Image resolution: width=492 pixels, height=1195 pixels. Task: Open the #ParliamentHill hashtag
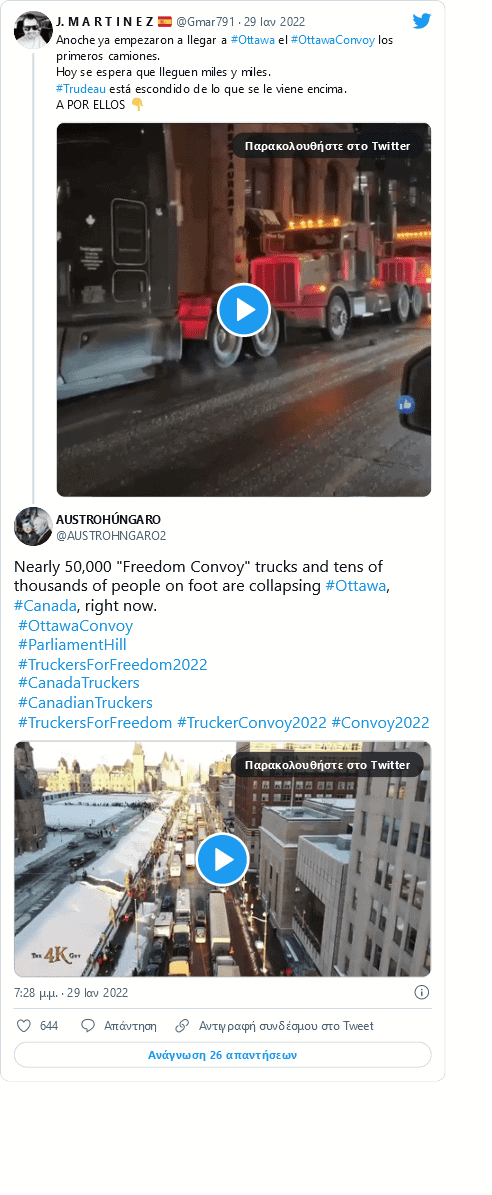pos(72,645)
